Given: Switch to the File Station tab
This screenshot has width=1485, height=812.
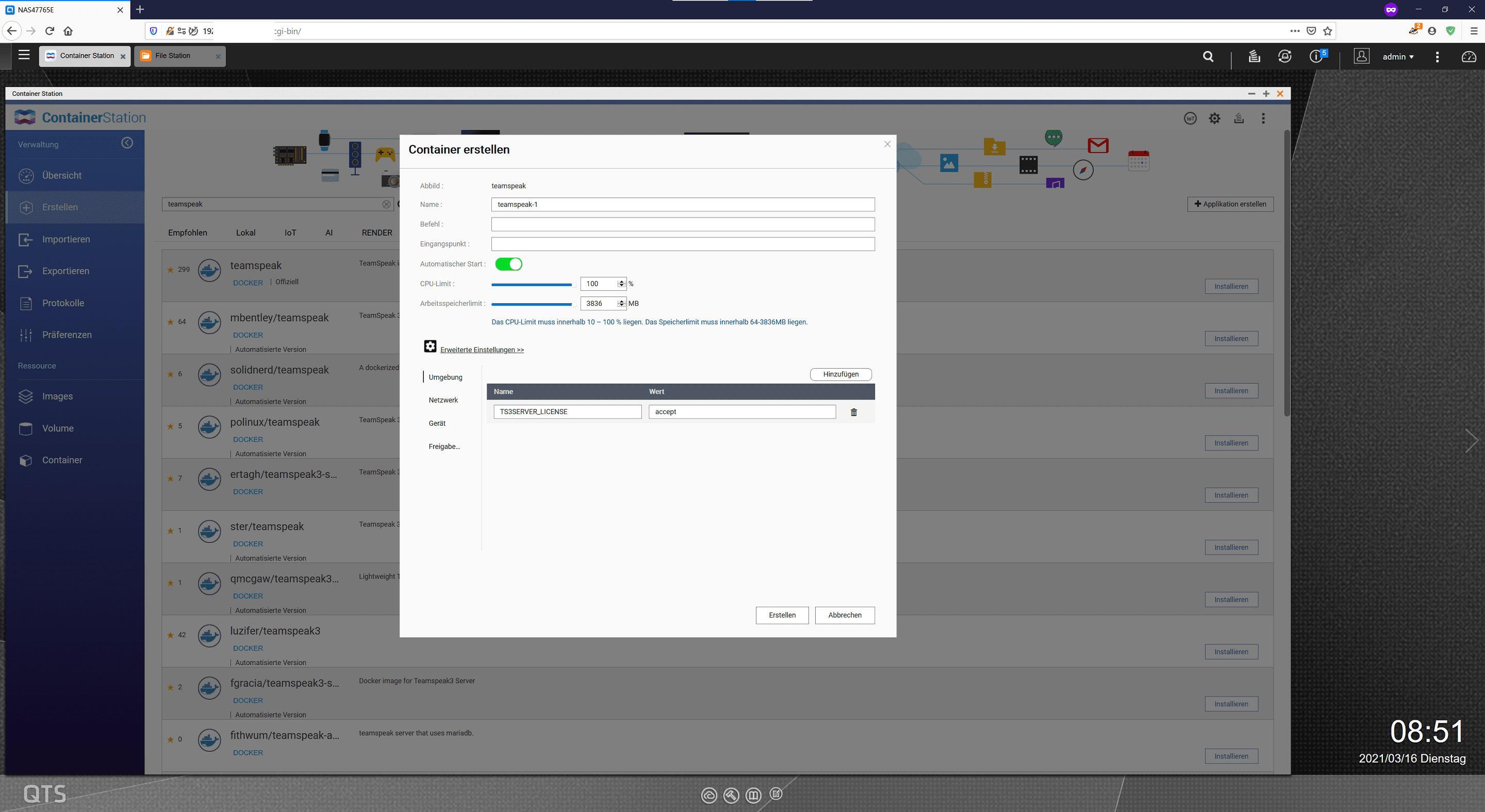Looking at the screenshot, I should tap(180, 56).
